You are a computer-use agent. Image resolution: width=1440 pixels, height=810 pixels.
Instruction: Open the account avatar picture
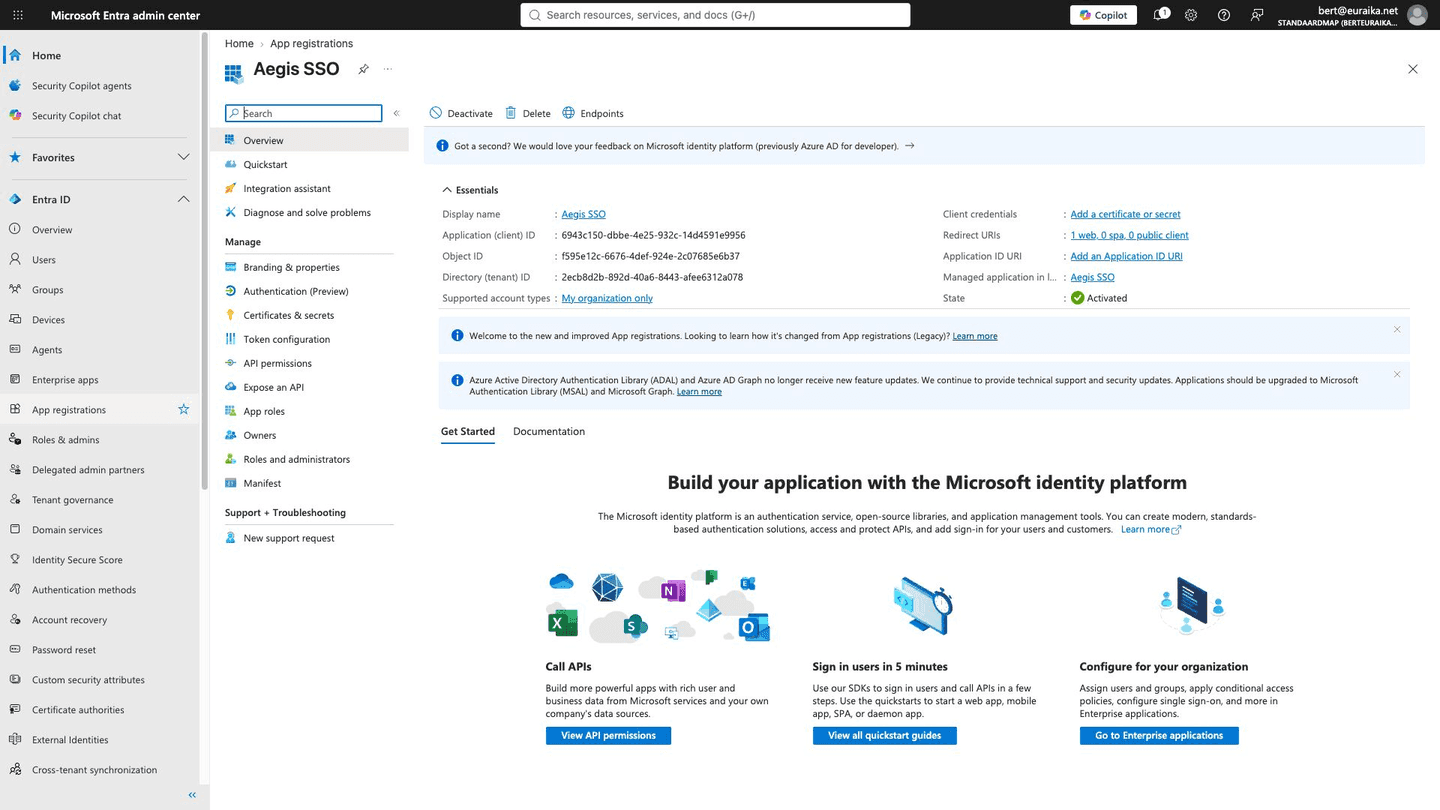(x=1416, y=15)
